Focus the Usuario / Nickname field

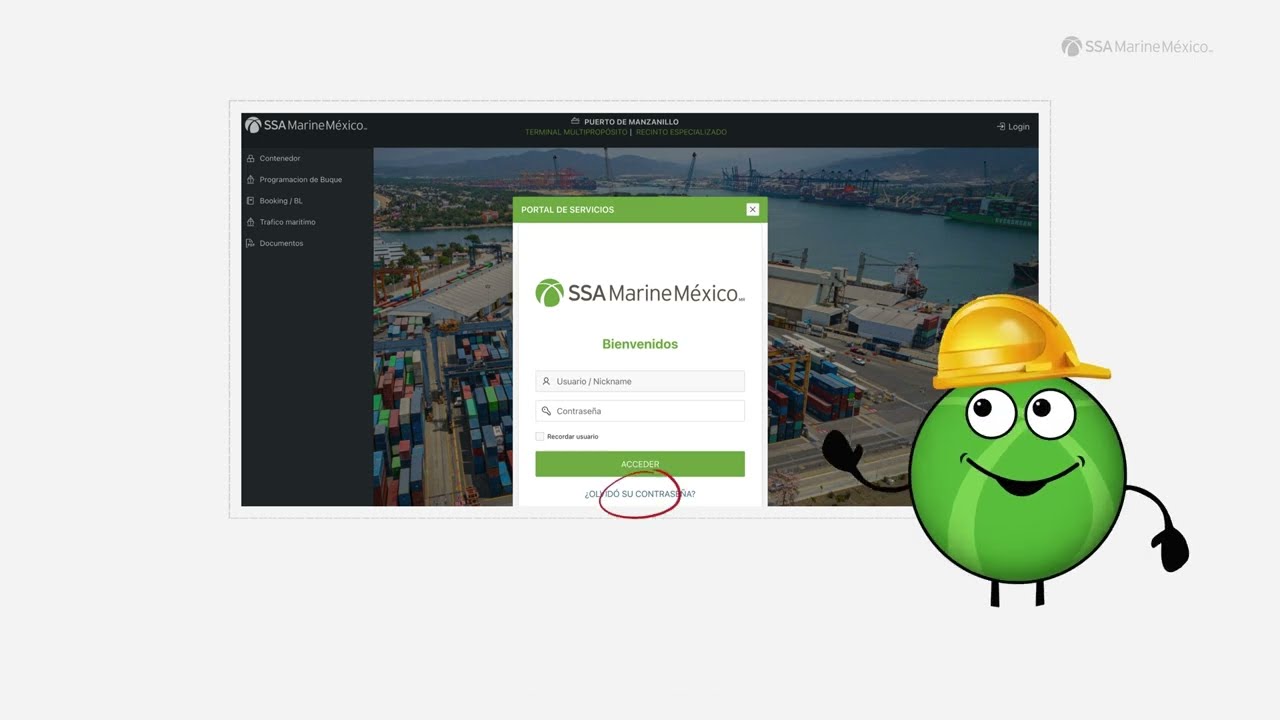pos(640,381)
